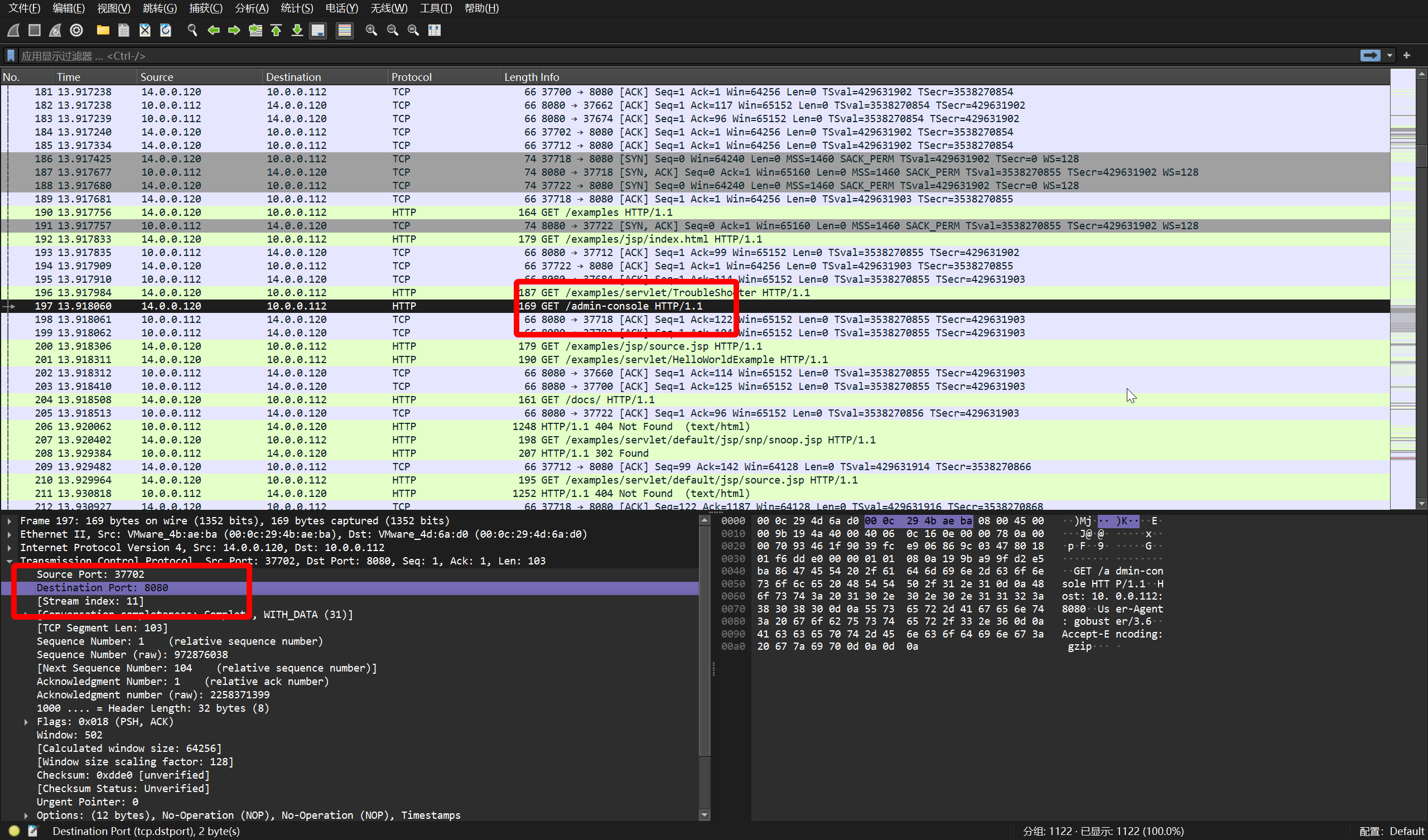Open the 分析(A) menu
Image resolution: width=1428 pixels, height=840 pixels.
(252, 8)
